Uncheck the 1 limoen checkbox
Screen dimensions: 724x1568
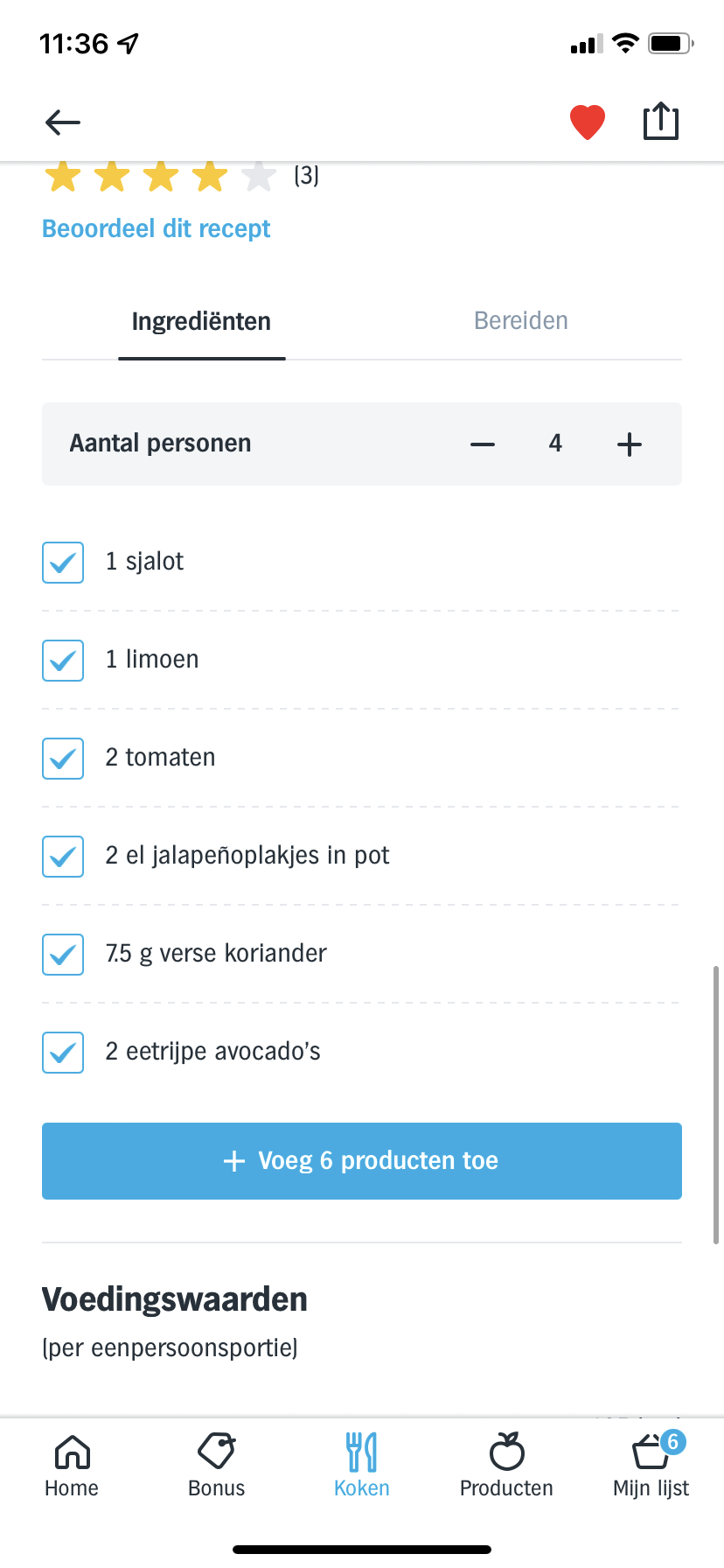[x=63, y=661]
